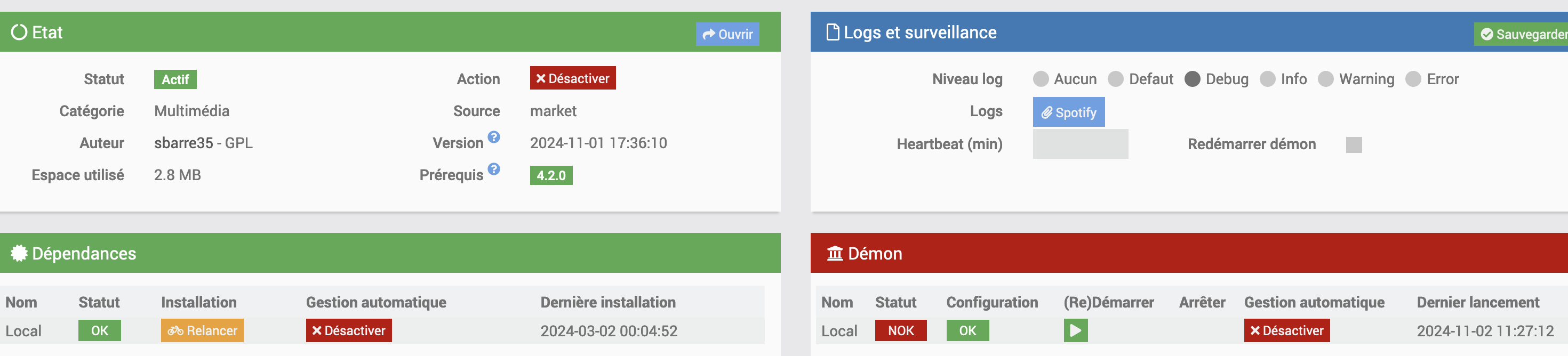Select the Info log level
The width and height of the screenshot is (1568, 356).
click(1267, 79)
